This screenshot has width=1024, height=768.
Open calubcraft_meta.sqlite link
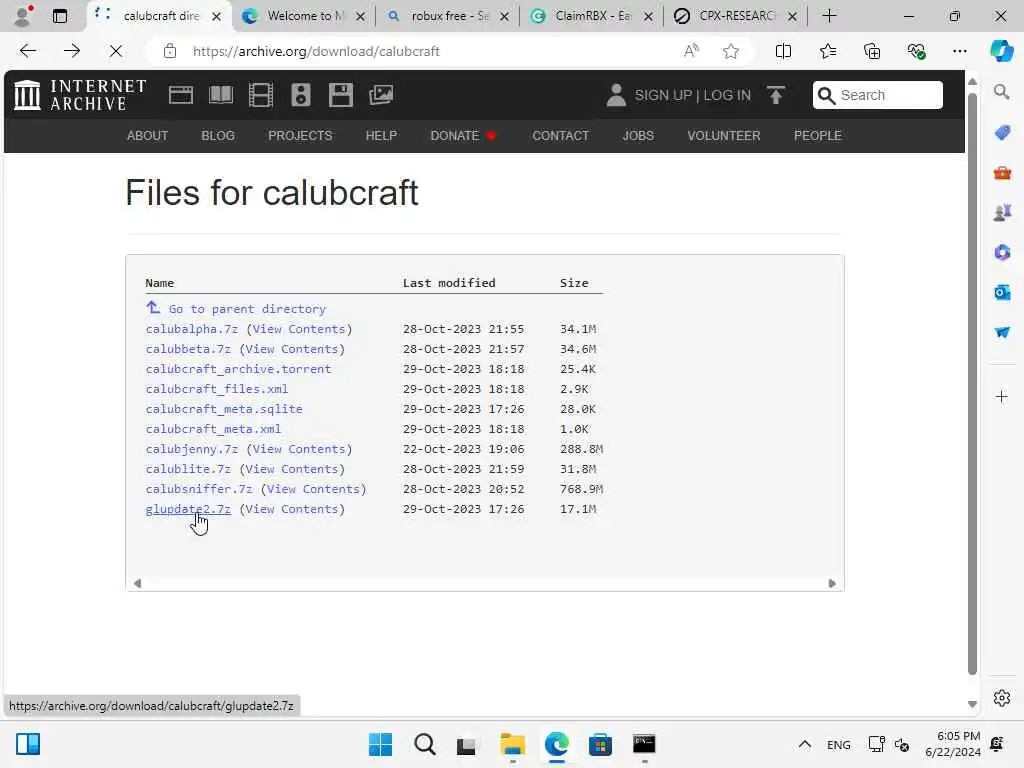coord(224,409)
